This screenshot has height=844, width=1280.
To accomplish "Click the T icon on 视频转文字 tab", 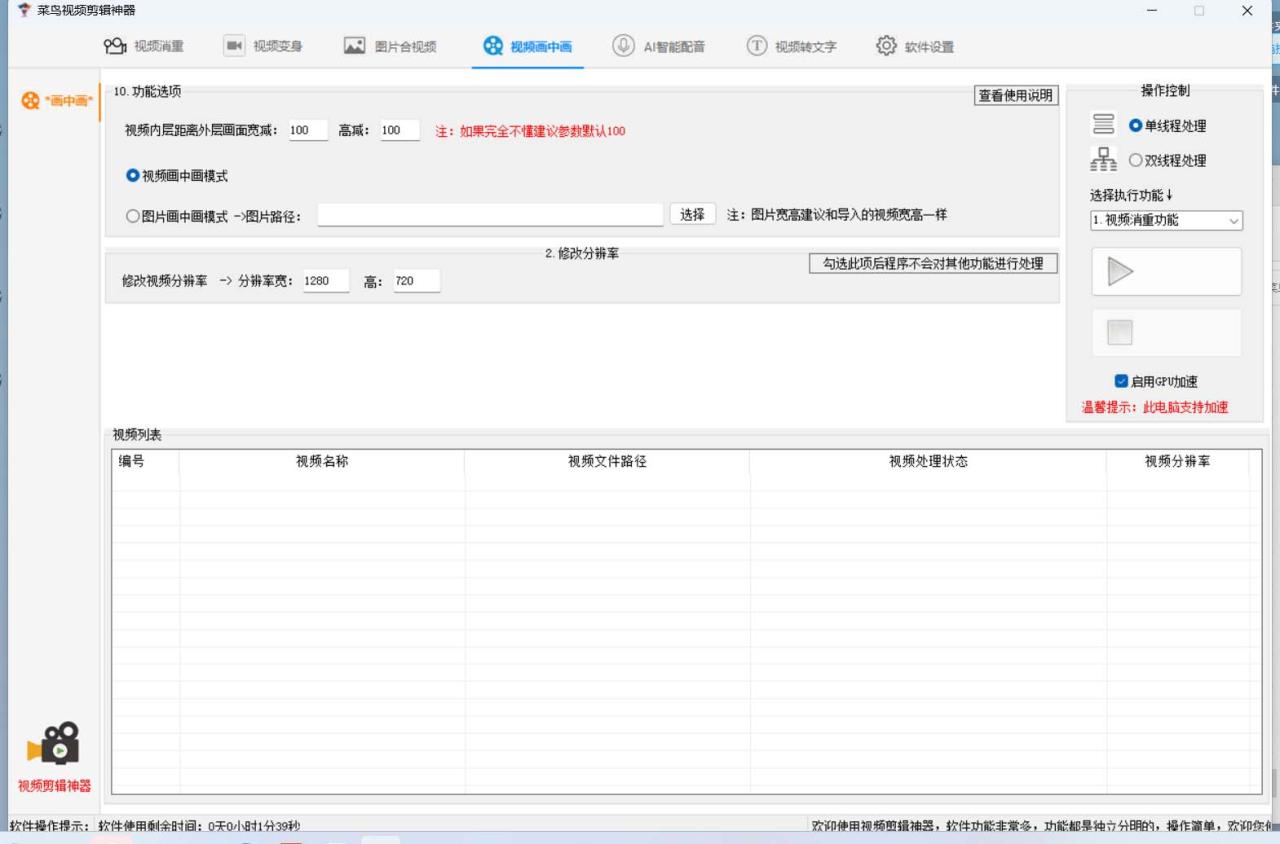I will point(754,45).
